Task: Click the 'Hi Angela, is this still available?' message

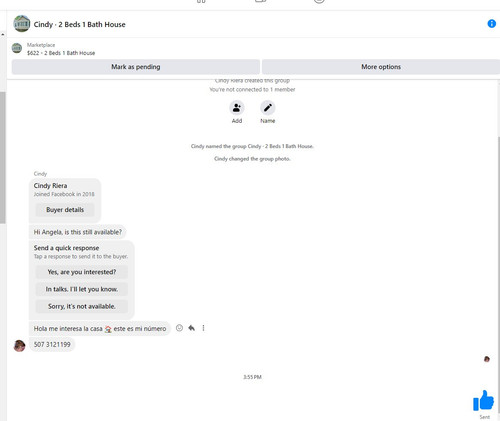Action: pos(78,232)
